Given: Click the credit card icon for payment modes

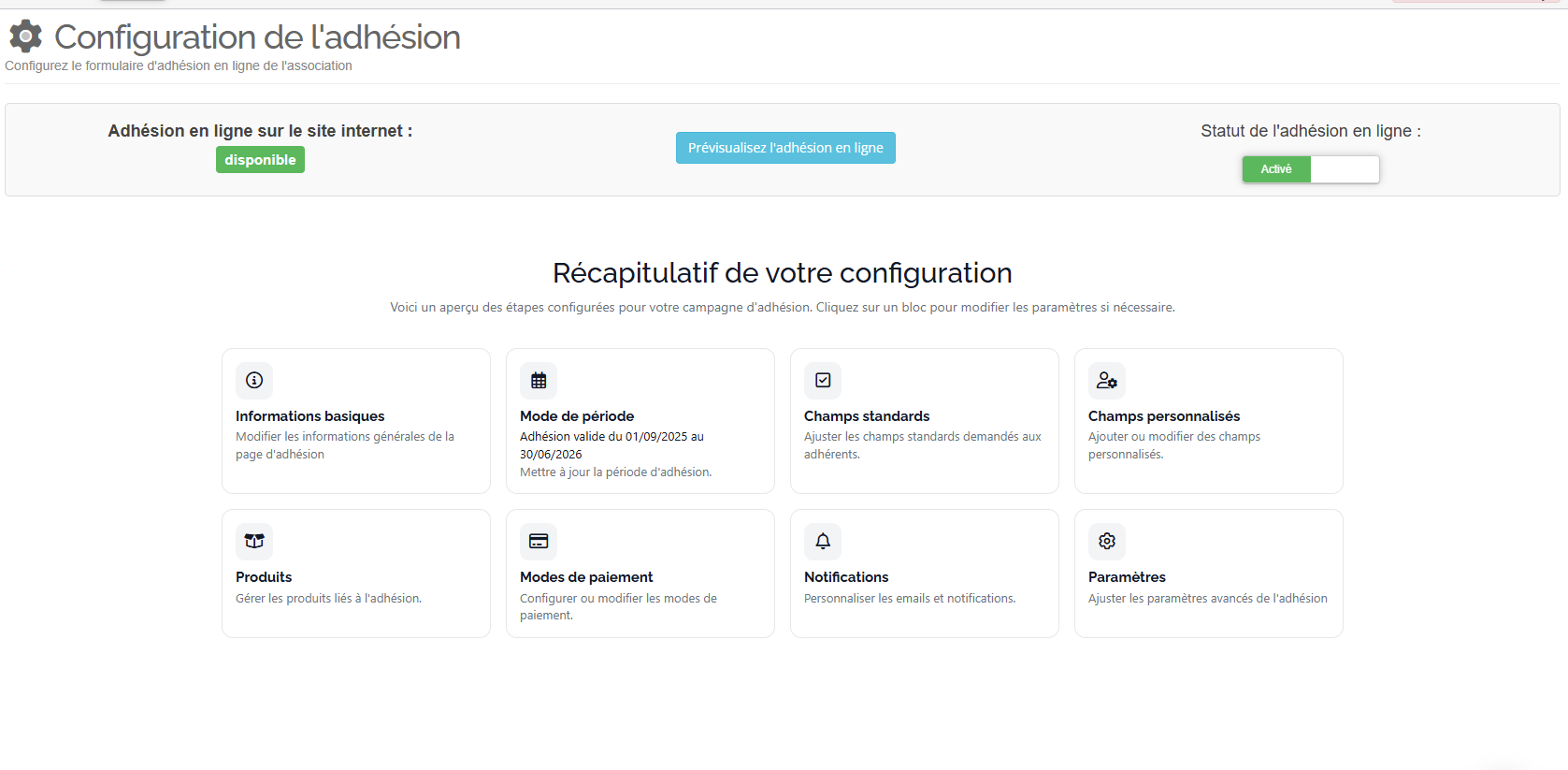Looking at the screenshot, I should (539, 541).
